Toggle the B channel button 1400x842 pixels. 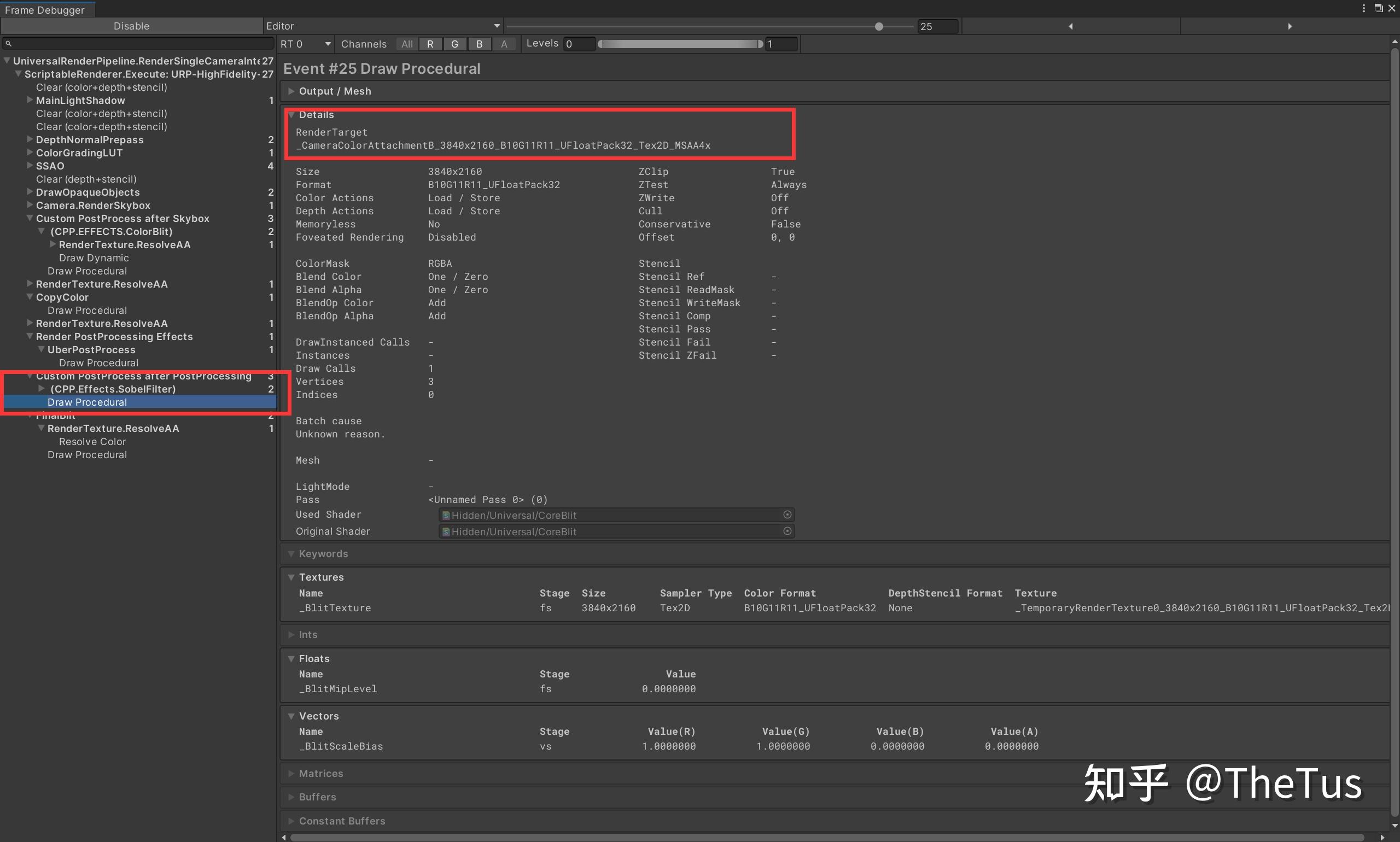pyautogui.click(x=480, y=44)
